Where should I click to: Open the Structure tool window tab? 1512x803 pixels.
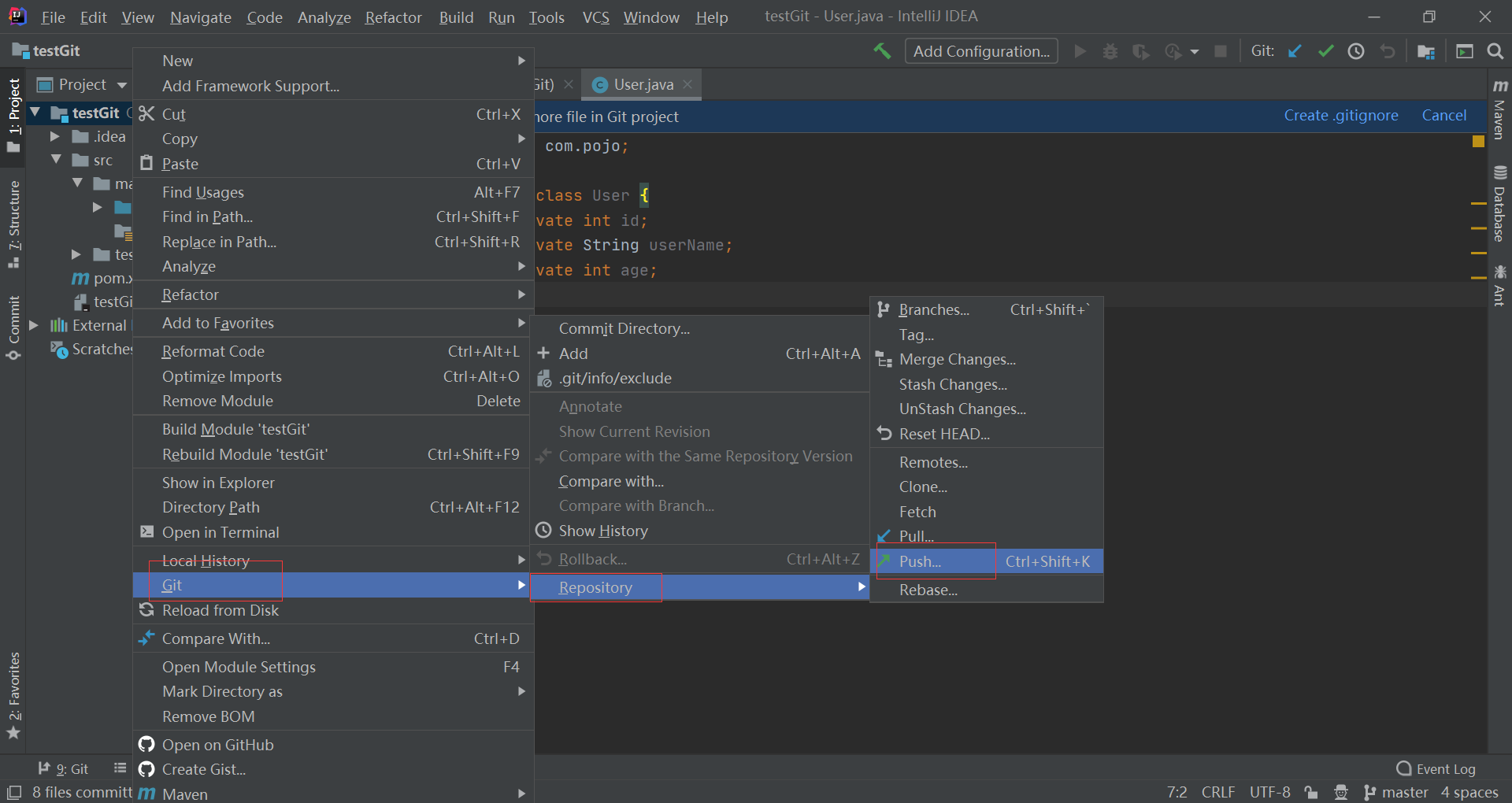(x=13, y=224)
